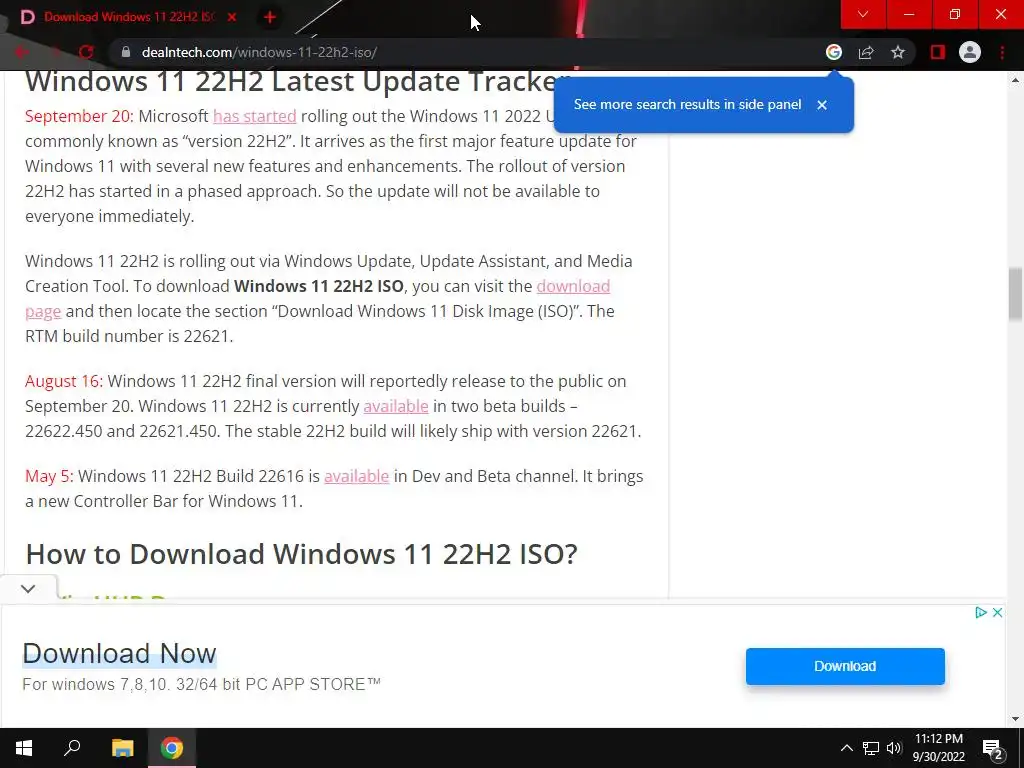The image size is (1024, 768).
Task: Click heading 'How to Download Windows 11 22H2 ISO?'
Action: click(302, 554)
